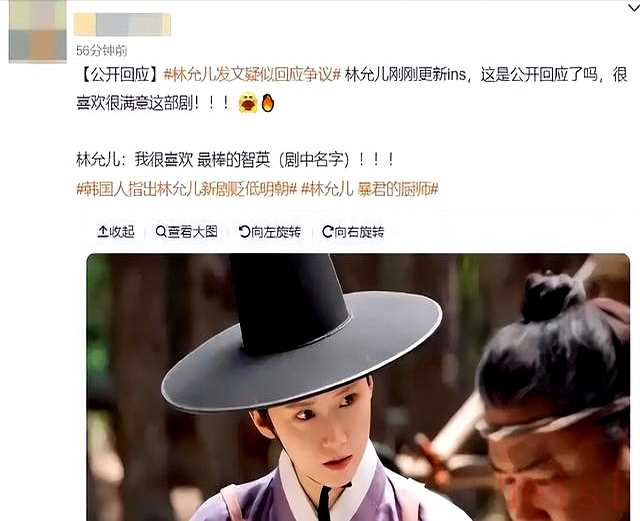Click the blurred user avatar

coord(38,31)
